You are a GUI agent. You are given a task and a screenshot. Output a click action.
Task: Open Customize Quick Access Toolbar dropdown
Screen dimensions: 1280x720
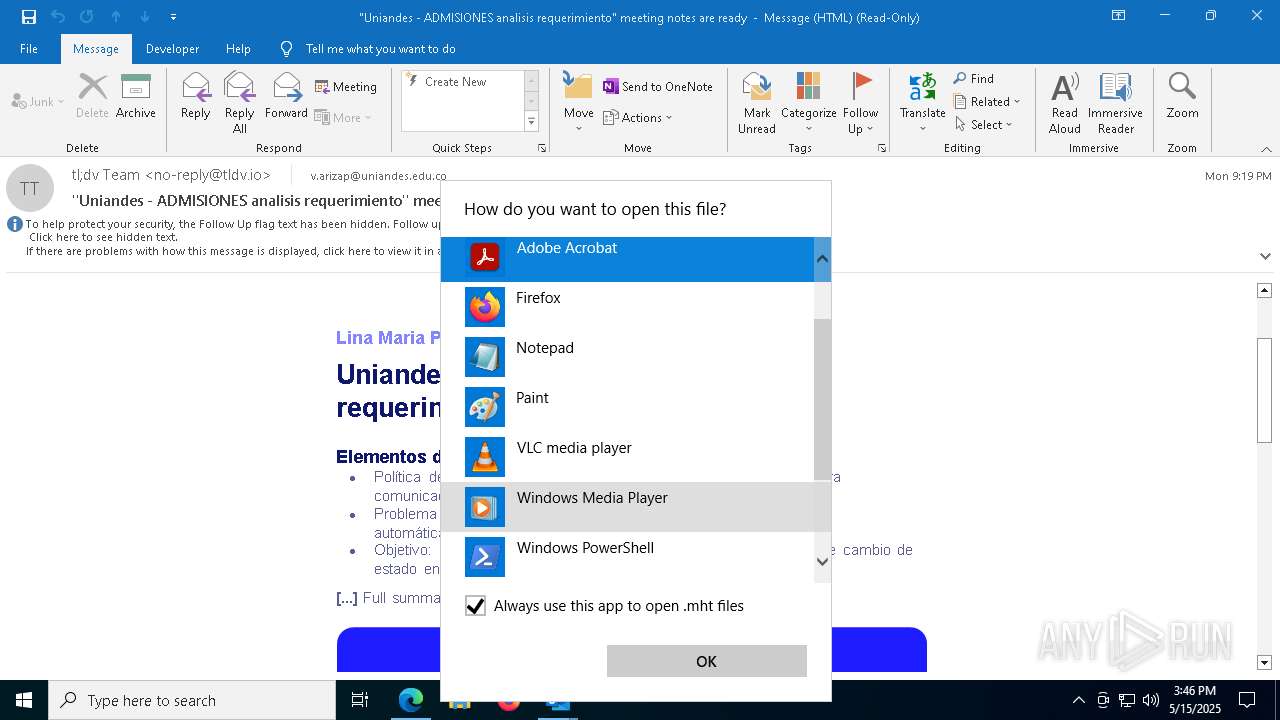point(173,17)
